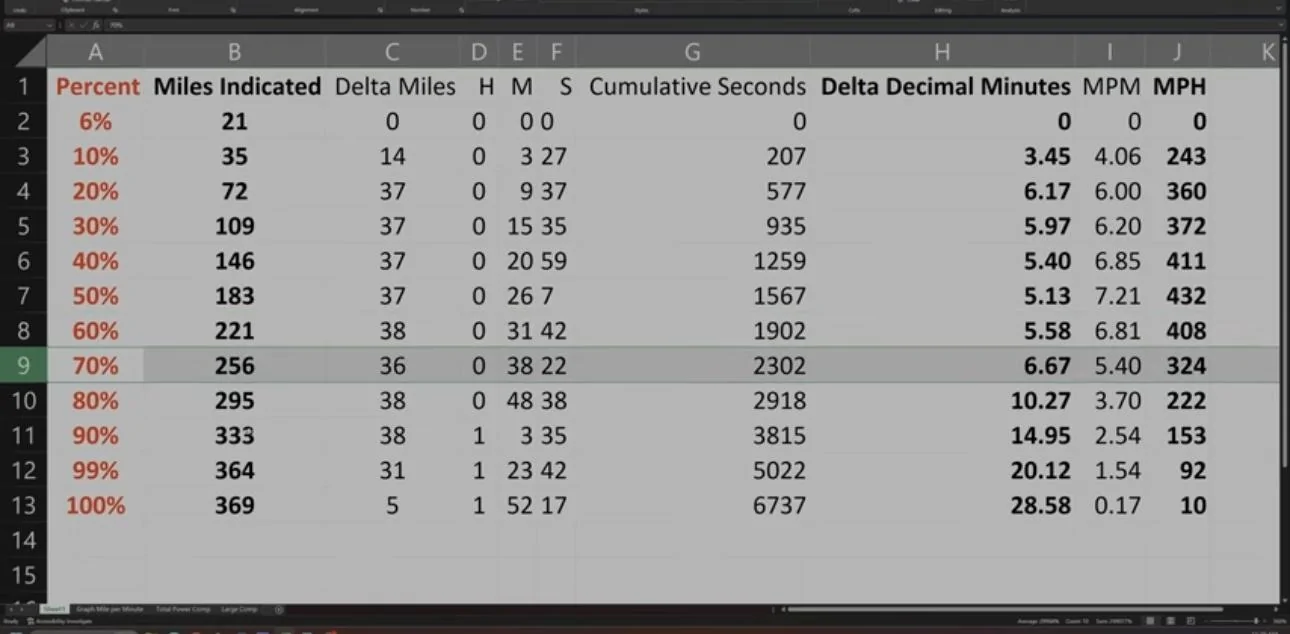
Task: Open the Number group dialog launcher
Action: [461, 10]
